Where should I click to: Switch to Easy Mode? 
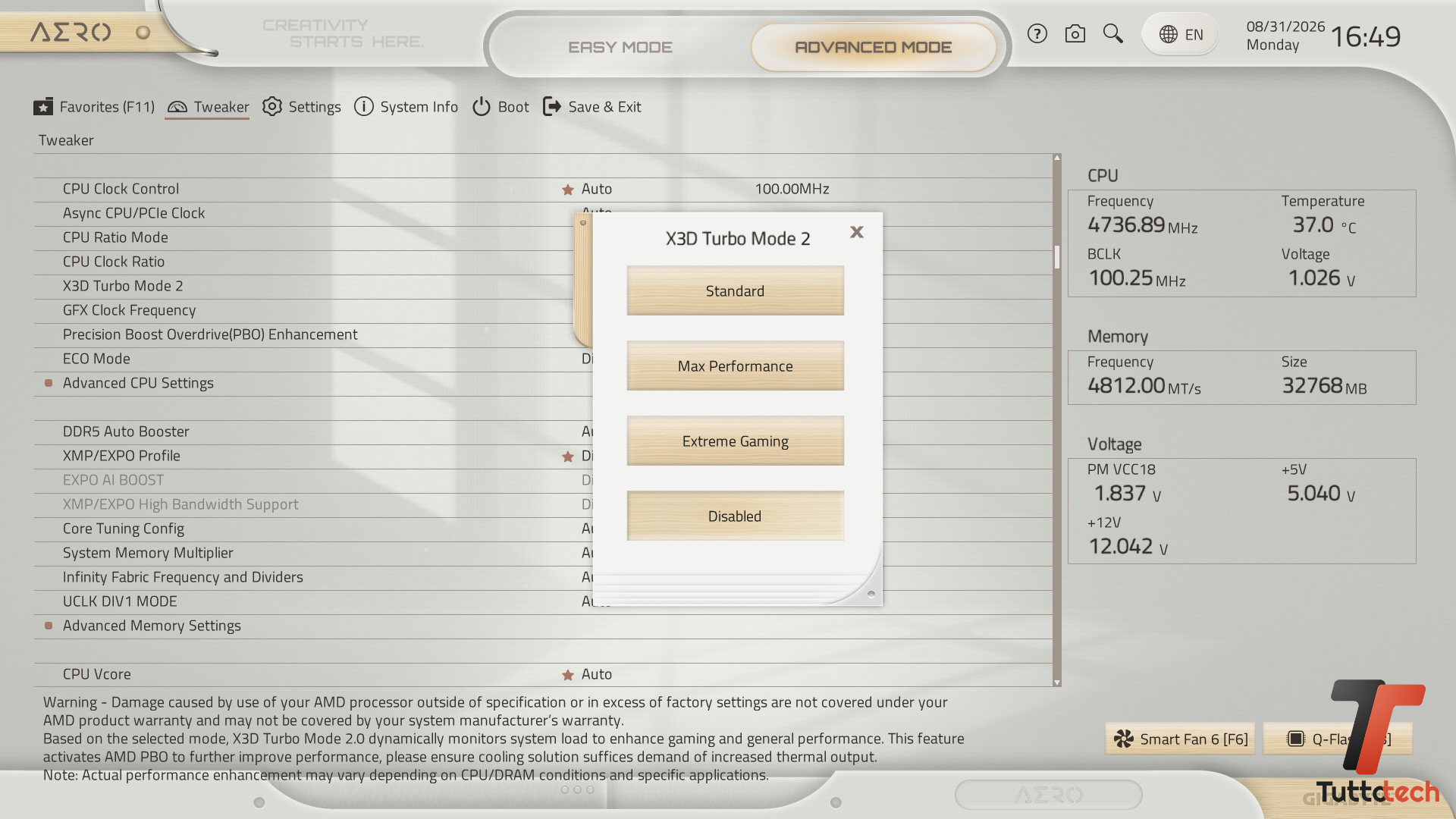pyautogui.click(x=620, y=47)
